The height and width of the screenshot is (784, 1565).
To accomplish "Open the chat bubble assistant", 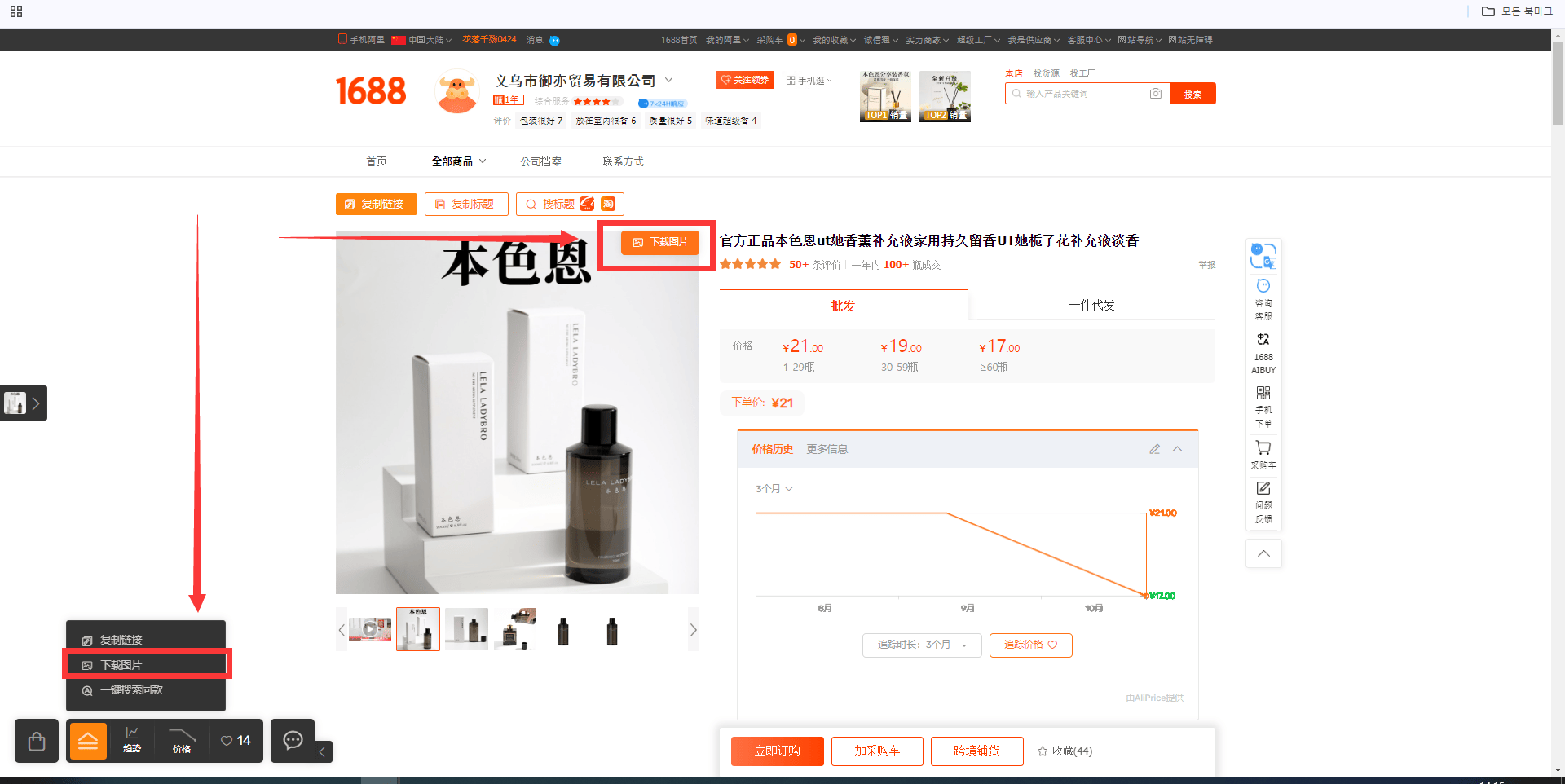I will coord(292,741).
